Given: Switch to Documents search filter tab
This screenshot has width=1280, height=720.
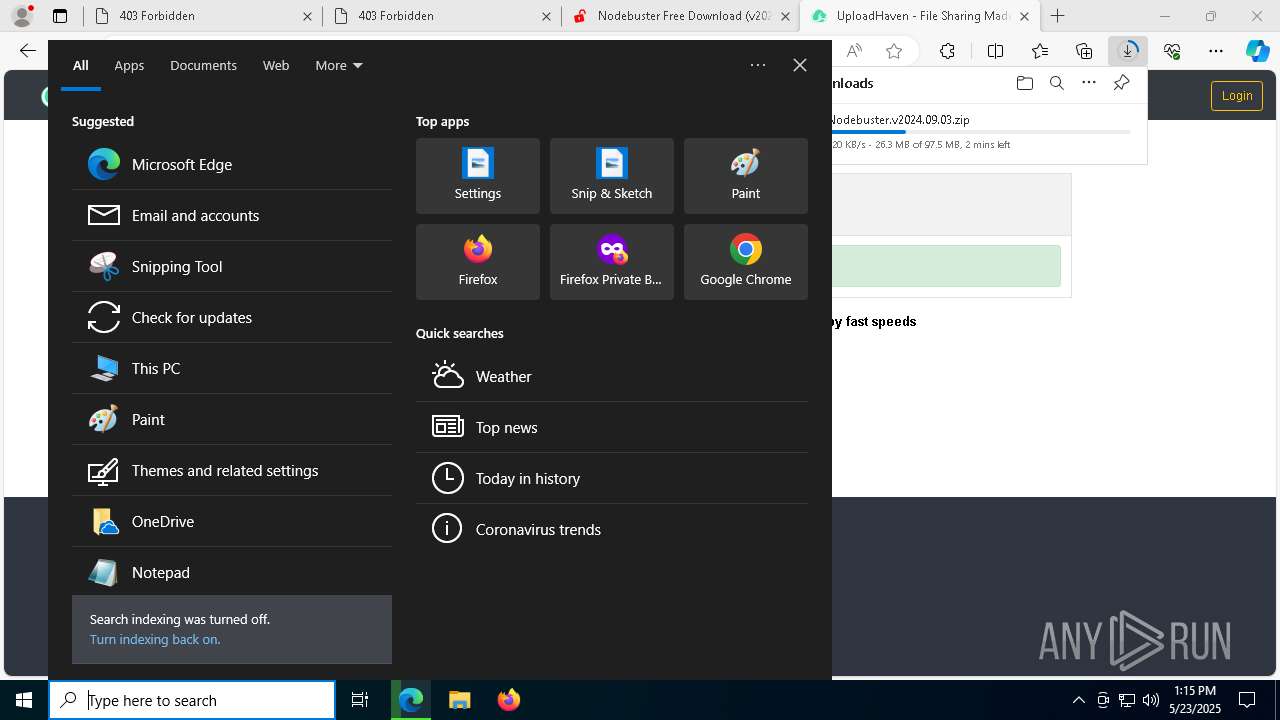Looking at the screenshot, I should click(203, 65).
